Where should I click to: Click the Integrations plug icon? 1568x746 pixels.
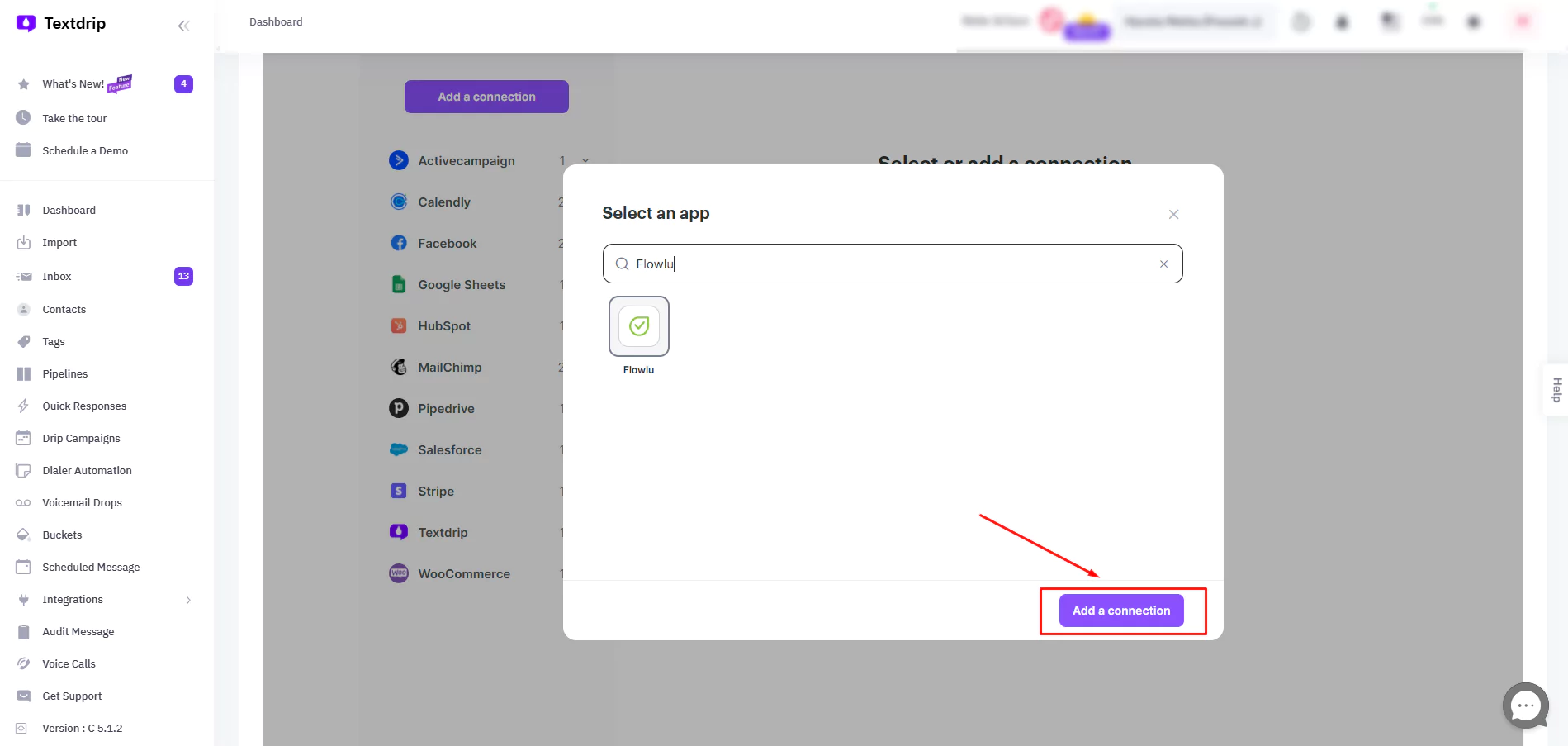click(x=23, y=599)
